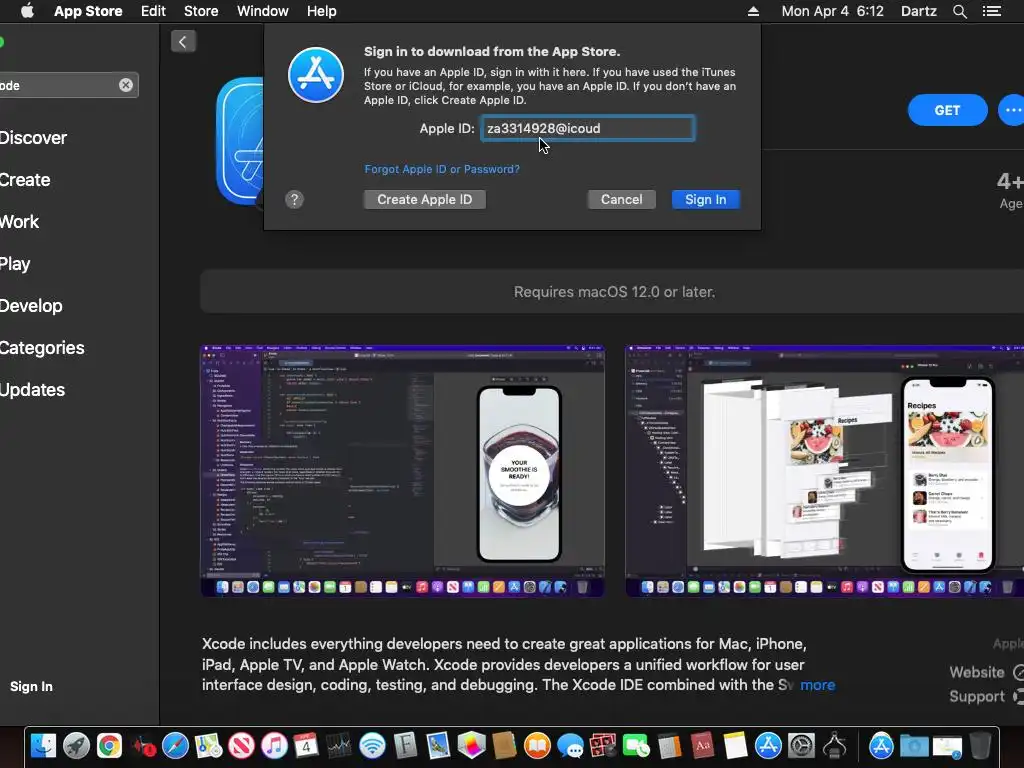Open the help question mark in dialog
The width and height of the screenshot is (1024, 768).
(295, 199)
